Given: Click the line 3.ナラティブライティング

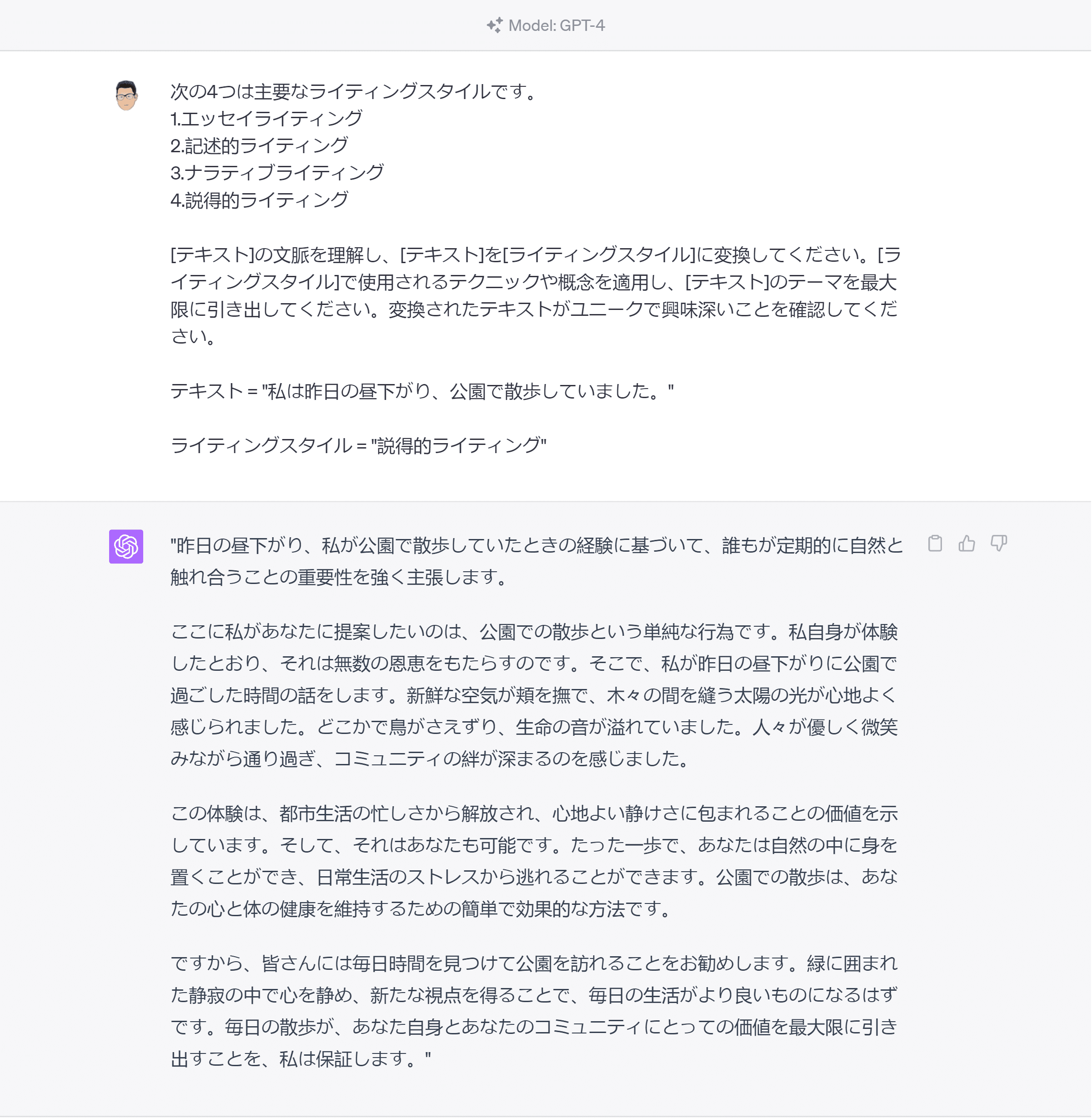Looking at the screenshot, I should coord(278,173).
